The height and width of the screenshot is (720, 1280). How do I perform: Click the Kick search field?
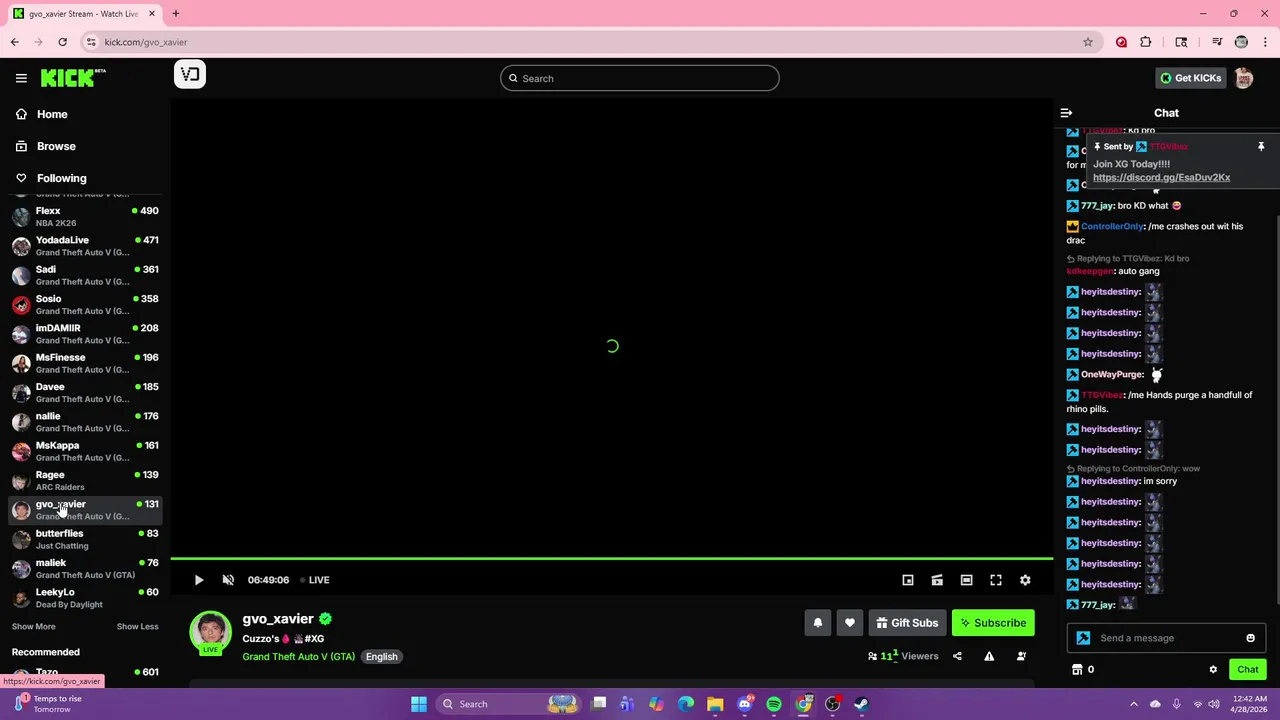(x=640, y=78)
